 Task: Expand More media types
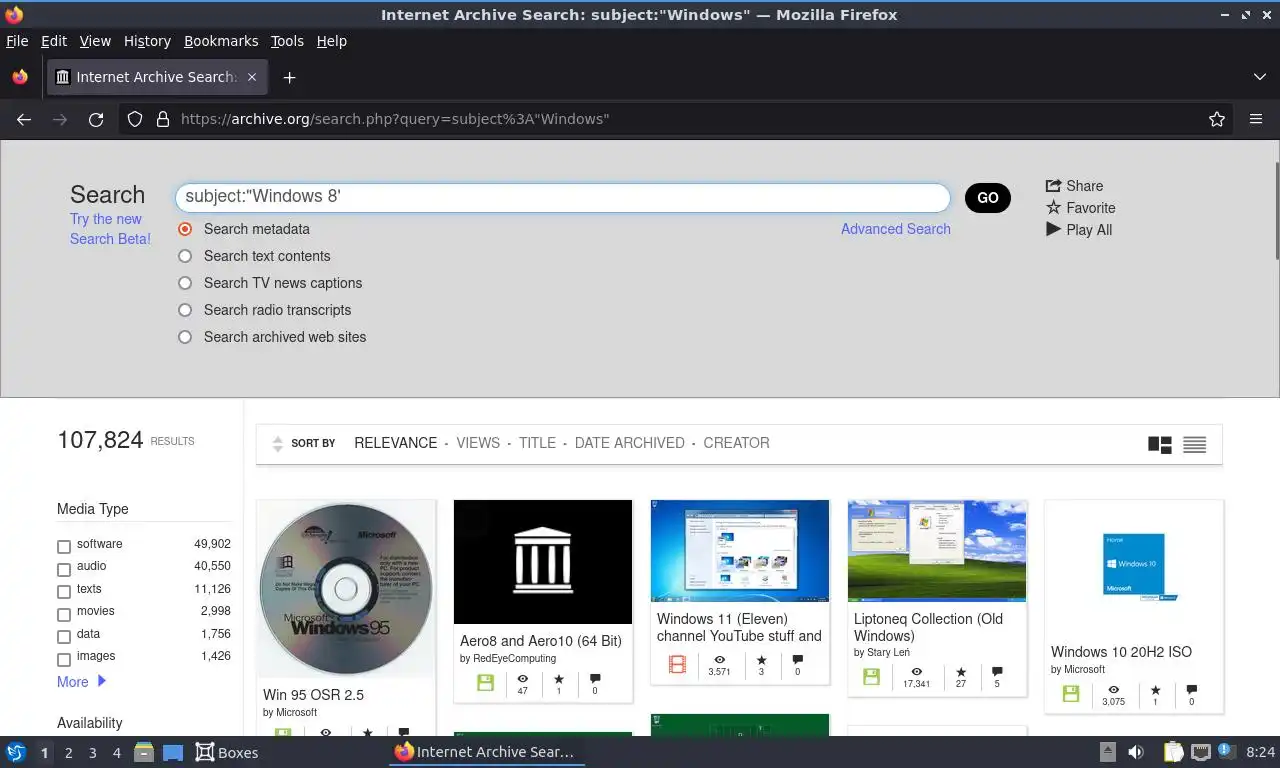[81, 682]
